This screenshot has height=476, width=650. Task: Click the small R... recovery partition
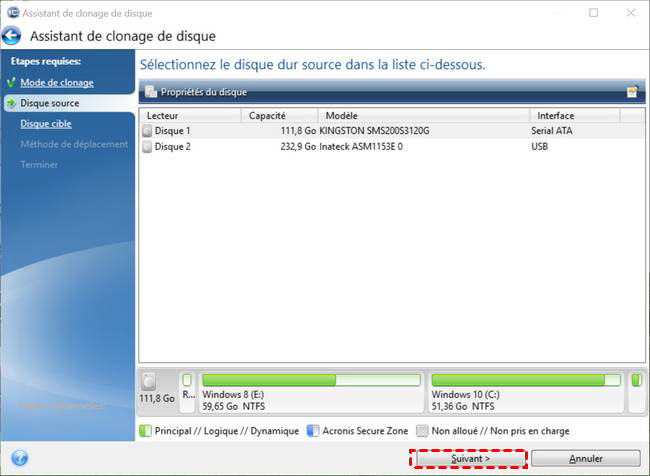pos(188,392)
